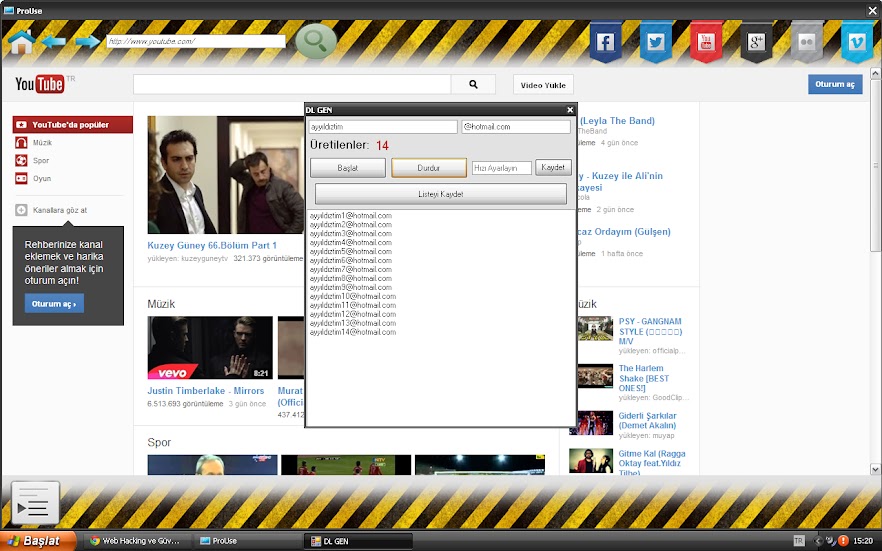Click the Oyun gamepad icon in sidebar

tap(21, 178)
